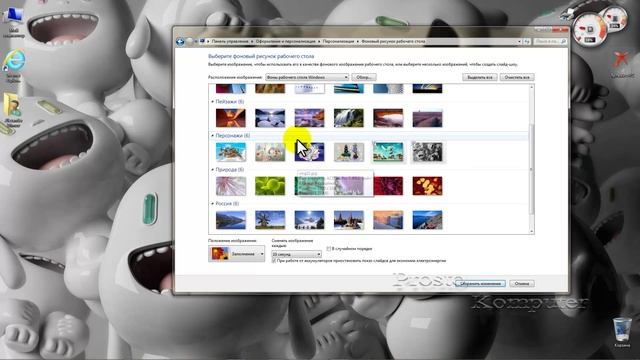Select the icy lake rocks landscape thumbnail
Viewport: 640px width, 360px height.
coord(270,118)
